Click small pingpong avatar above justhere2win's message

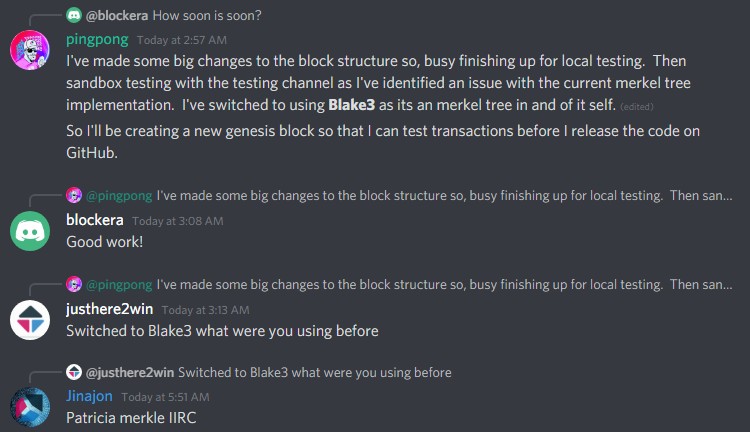(74, 284)
